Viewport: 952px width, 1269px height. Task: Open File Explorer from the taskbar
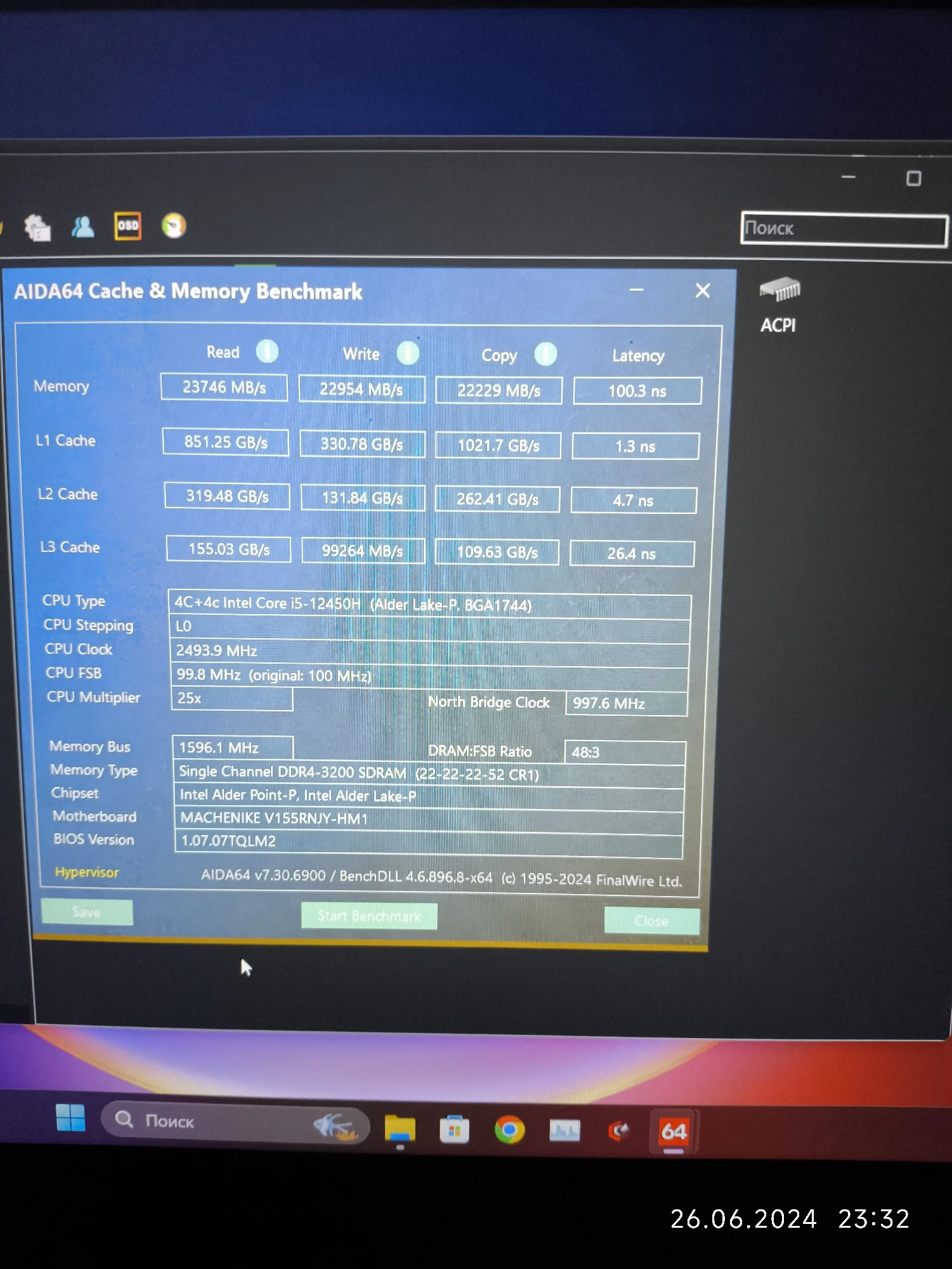tap(400, 1129)
